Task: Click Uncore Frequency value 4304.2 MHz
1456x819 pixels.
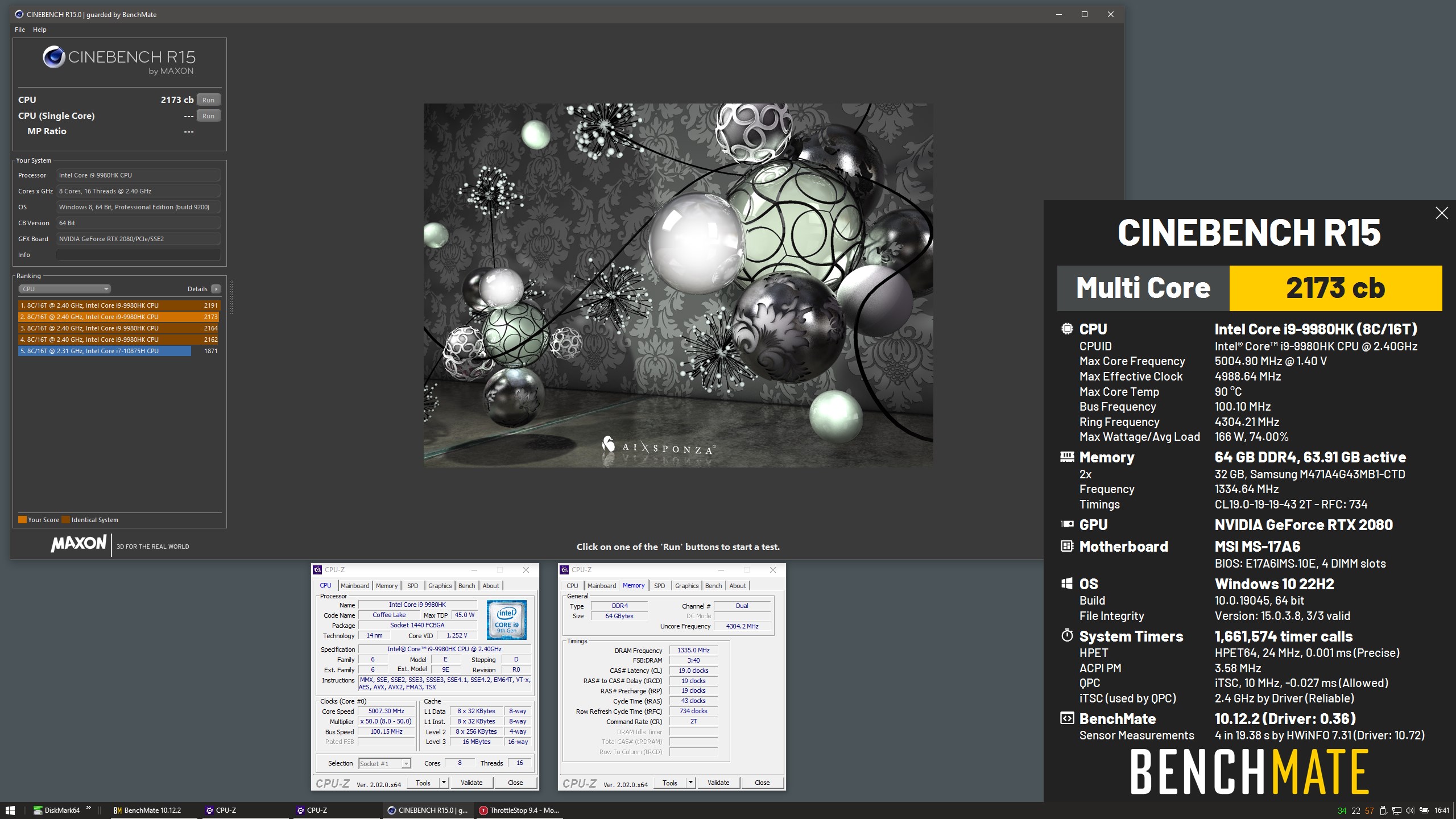Action: point(742,626)
